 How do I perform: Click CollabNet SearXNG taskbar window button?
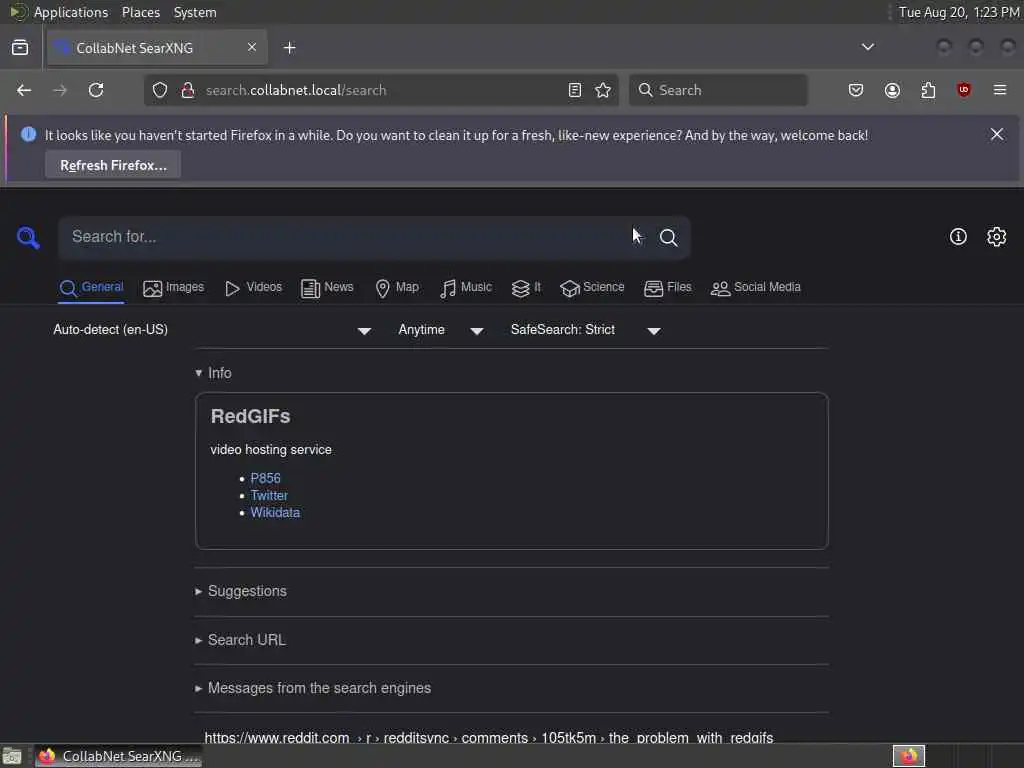(x=119, y=756)
